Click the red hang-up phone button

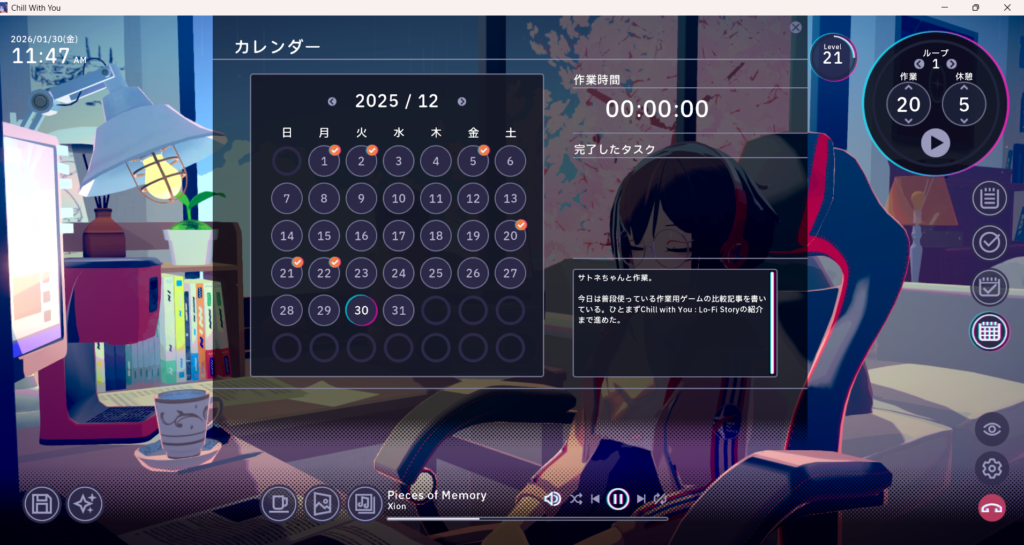click(991, 507)
